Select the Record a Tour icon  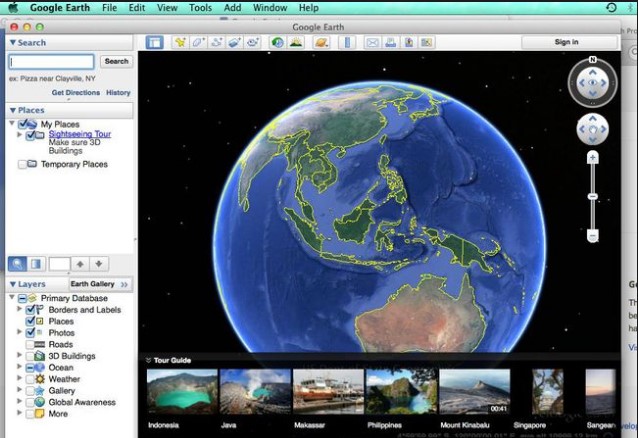pos(253,42)
